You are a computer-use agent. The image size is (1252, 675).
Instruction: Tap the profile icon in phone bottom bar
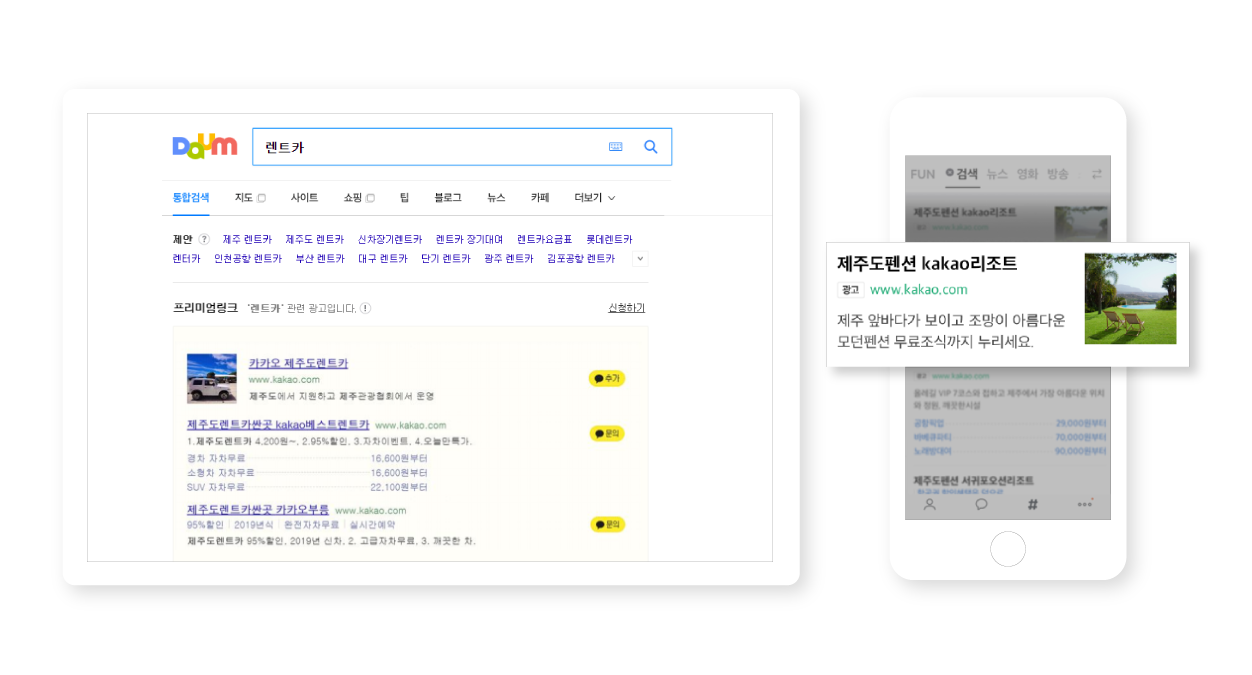click(929, 504)
